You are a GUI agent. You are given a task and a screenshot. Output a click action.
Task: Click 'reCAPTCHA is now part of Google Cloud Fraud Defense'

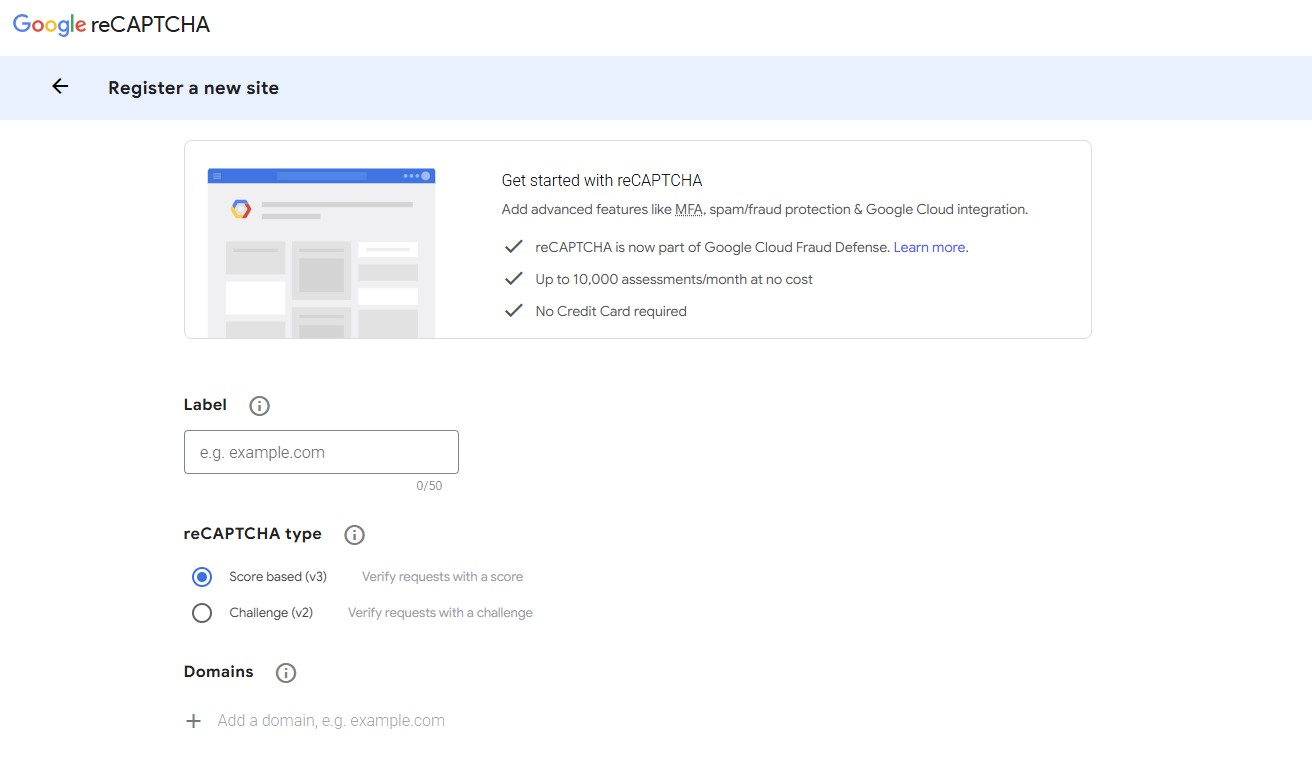(x=712, y=247)
